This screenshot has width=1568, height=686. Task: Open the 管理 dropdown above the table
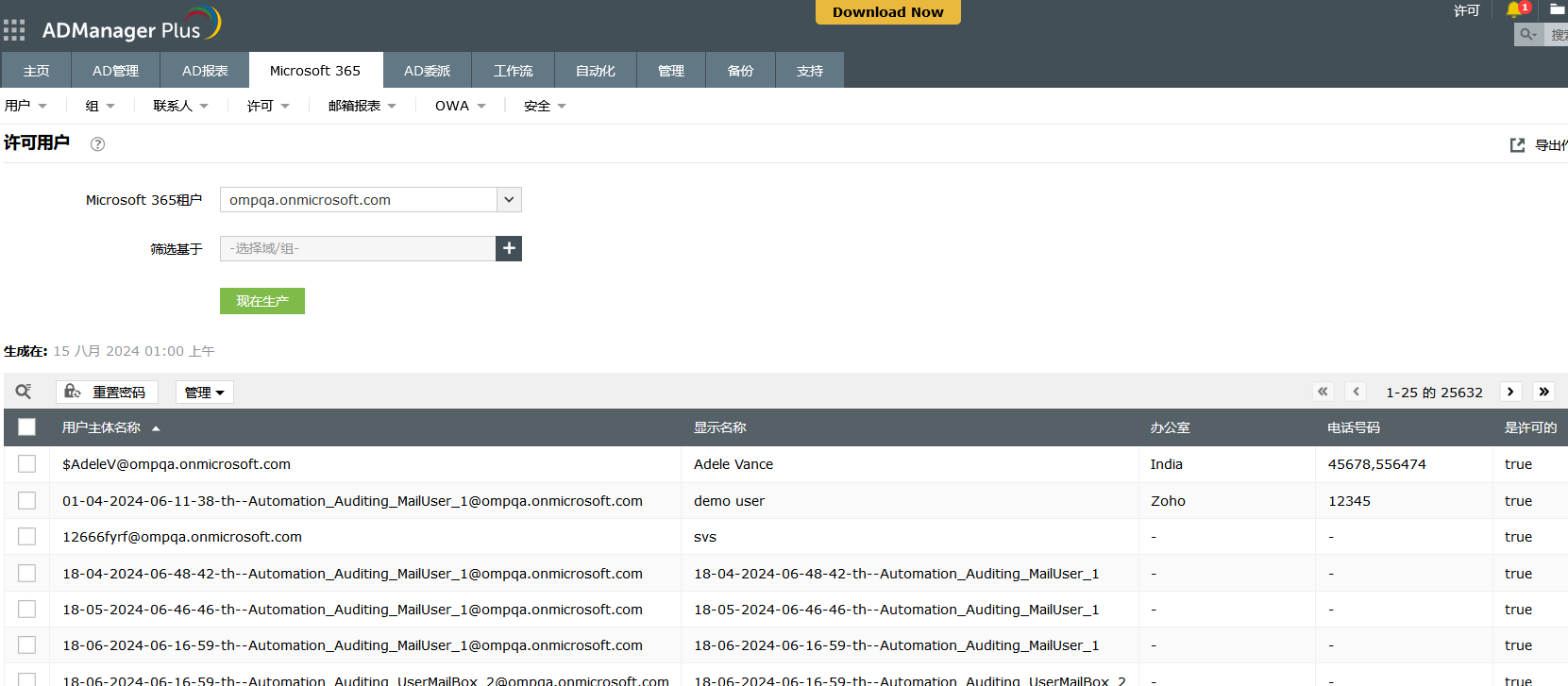point(204,393)
